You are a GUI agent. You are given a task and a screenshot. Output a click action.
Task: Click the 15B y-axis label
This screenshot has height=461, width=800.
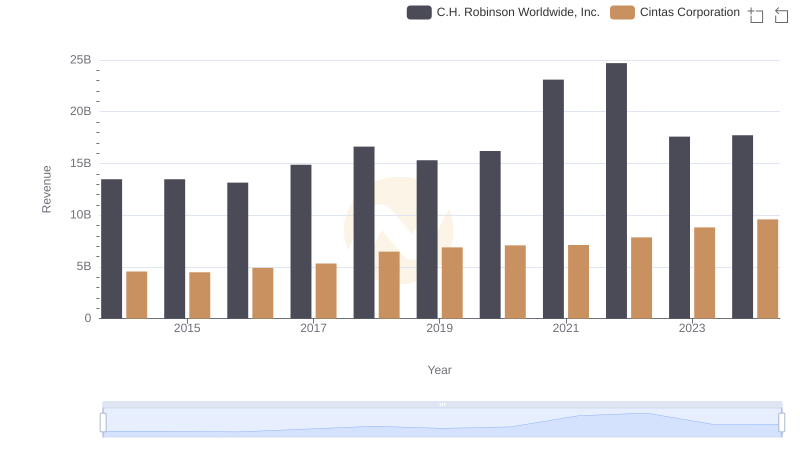[x=81, y=163]
